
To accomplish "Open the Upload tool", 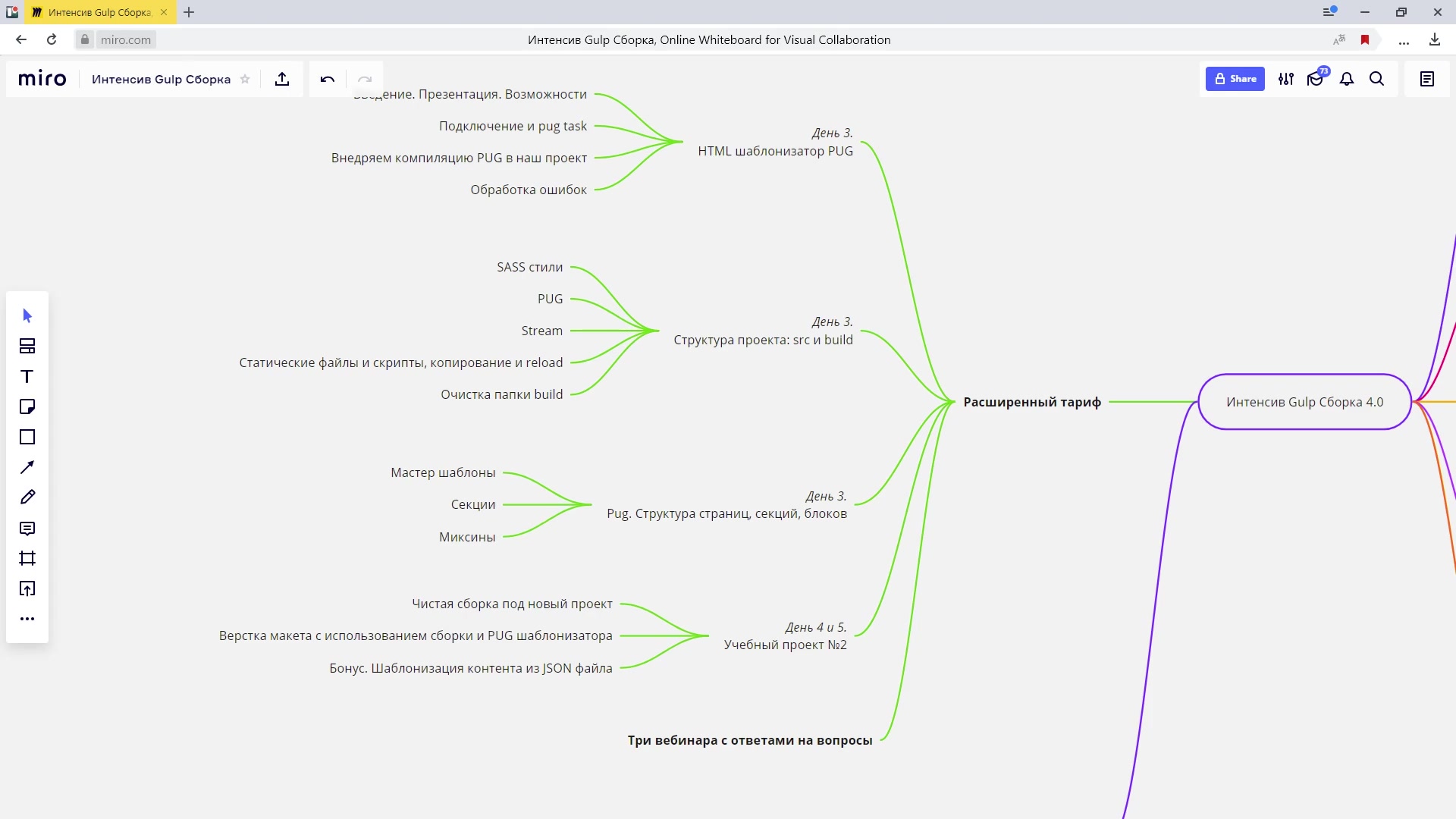I will [x=27, y=588].
